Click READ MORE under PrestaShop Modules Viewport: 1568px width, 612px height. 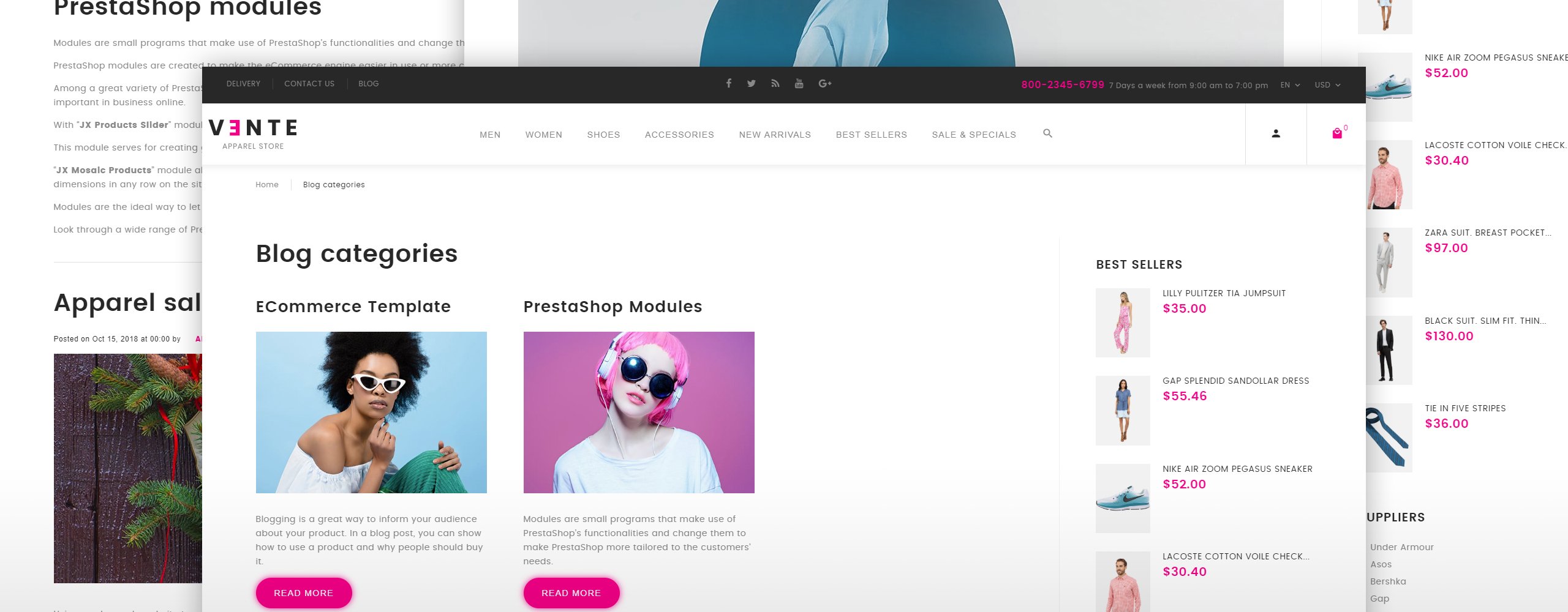[x=571, y=593]
